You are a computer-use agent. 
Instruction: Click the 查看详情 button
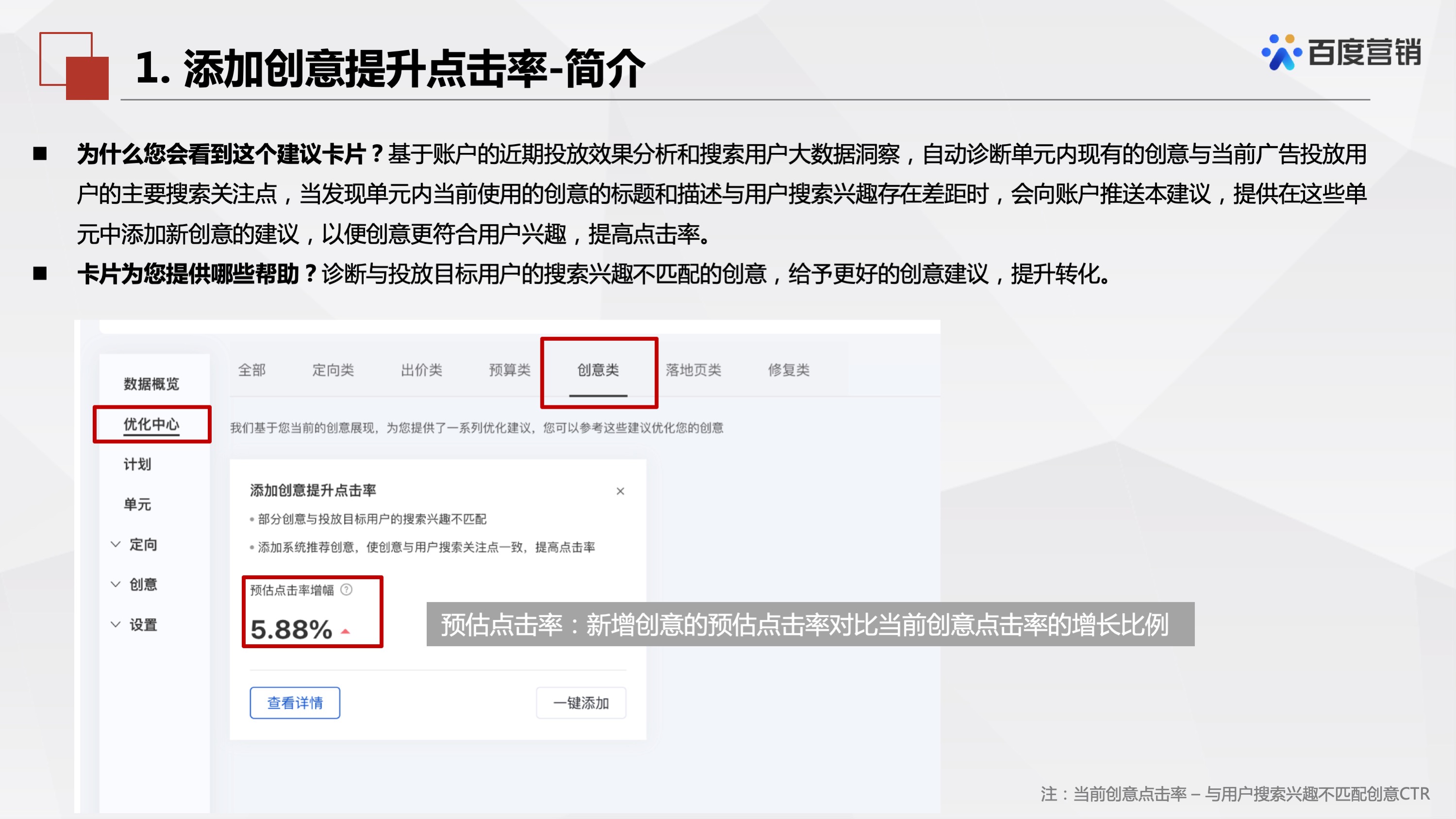tap(295, 702)
